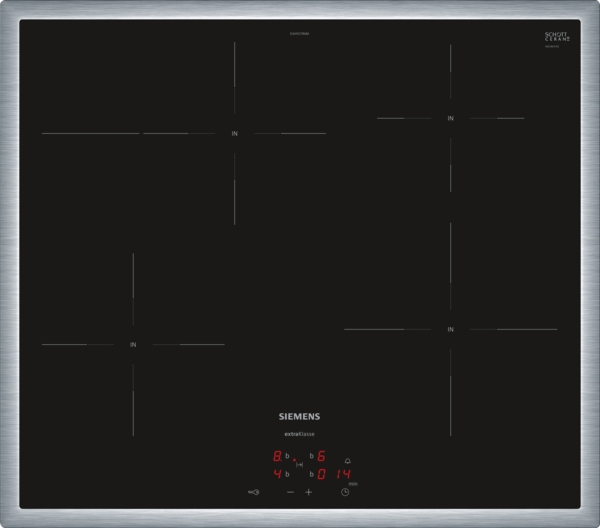Tap the boost b beside the 8
This screenshot has height=528, width=600.
287,456
